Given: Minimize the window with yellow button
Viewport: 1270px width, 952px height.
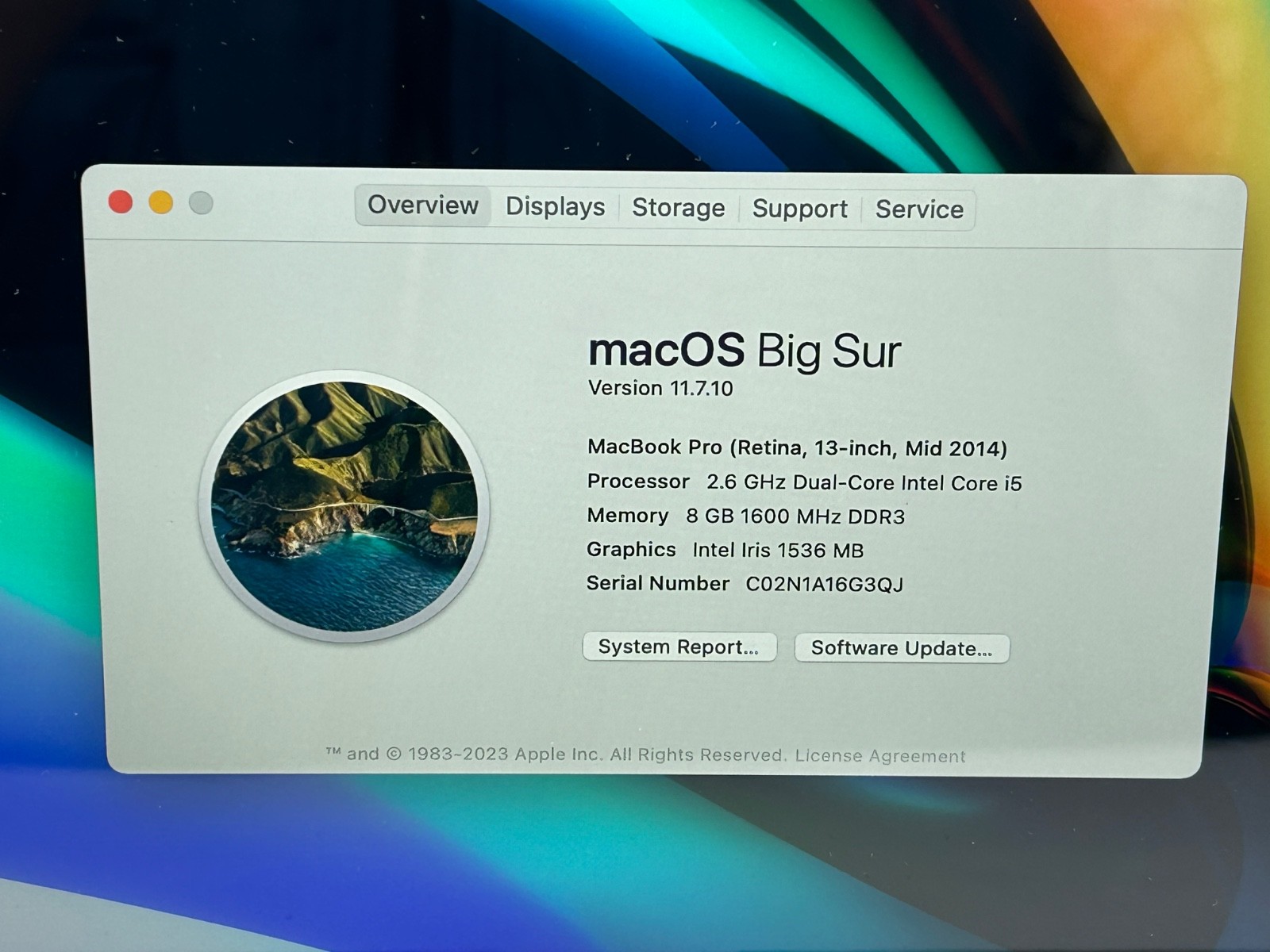Looking at the screenshot, I should [x=161, y=202].
